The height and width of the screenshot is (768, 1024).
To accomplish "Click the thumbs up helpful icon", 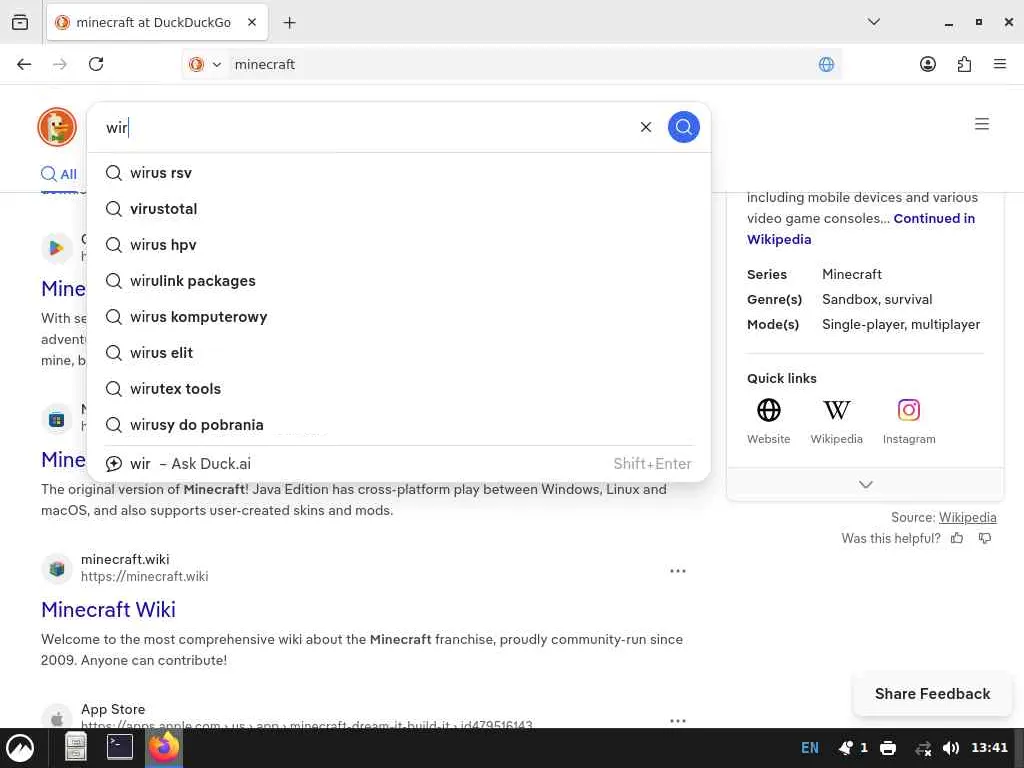I will (x=957, y=538).
